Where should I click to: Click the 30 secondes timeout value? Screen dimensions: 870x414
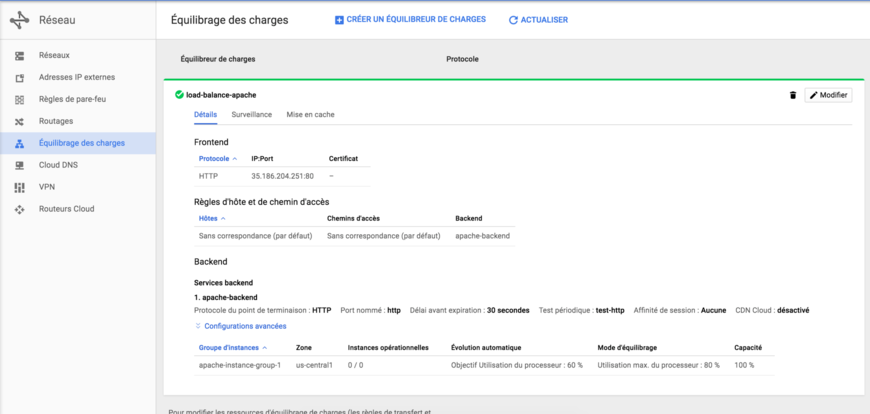[508, 310]
